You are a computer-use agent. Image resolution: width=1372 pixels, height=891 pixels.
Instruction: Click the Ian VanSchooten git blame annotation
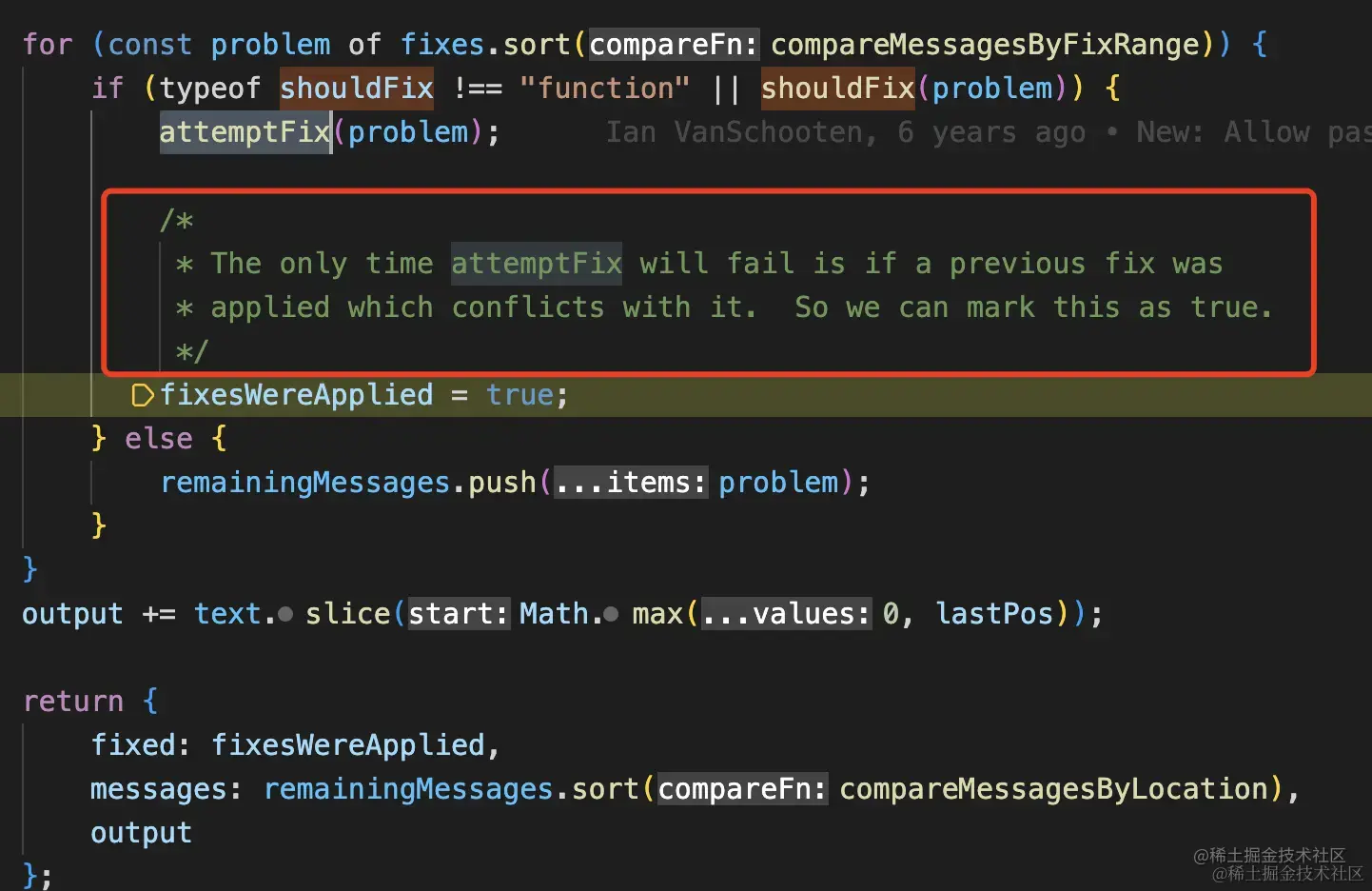tap(989, 132)
